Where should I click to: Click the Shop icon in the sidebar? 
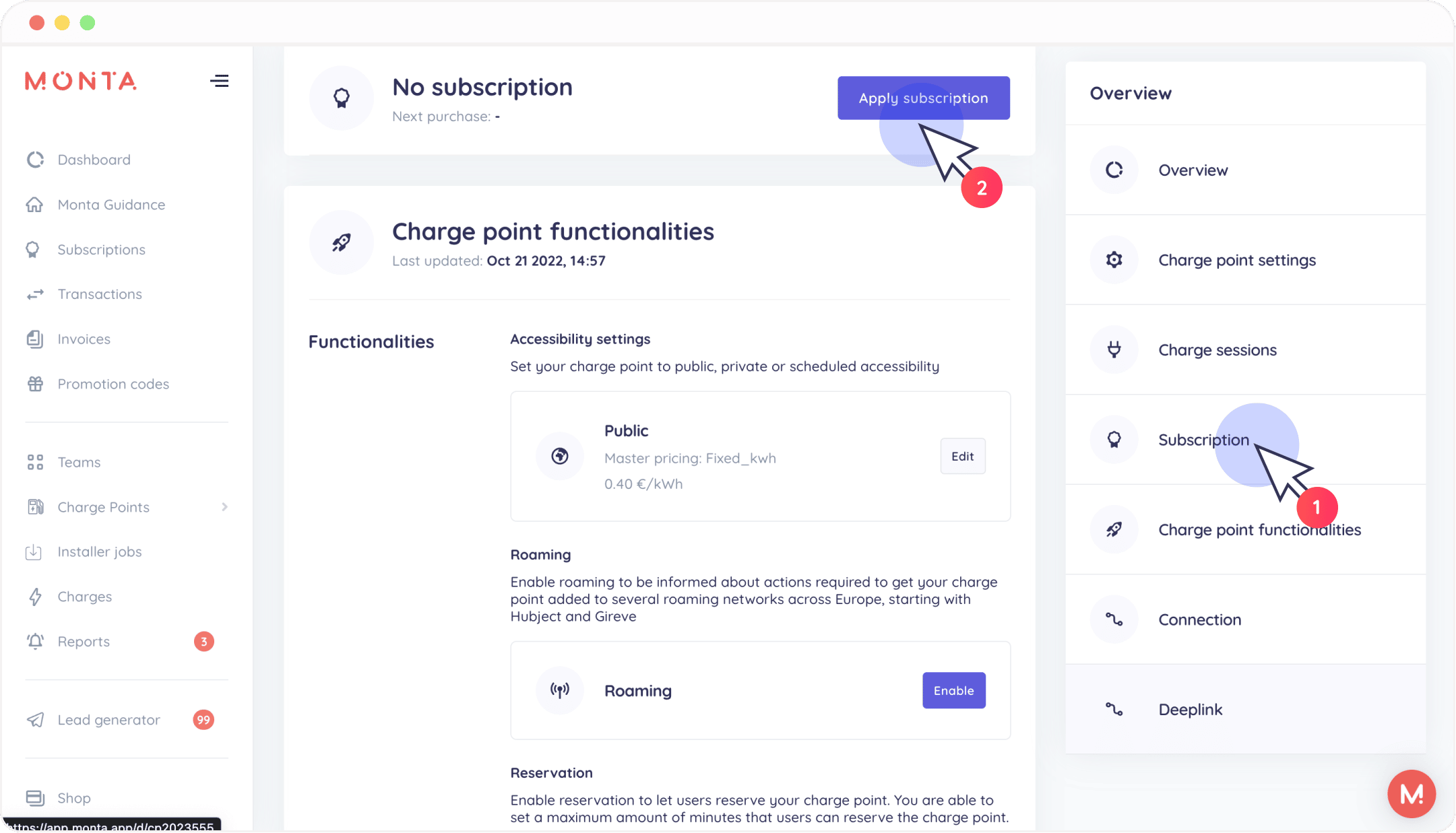click(35, 798)
